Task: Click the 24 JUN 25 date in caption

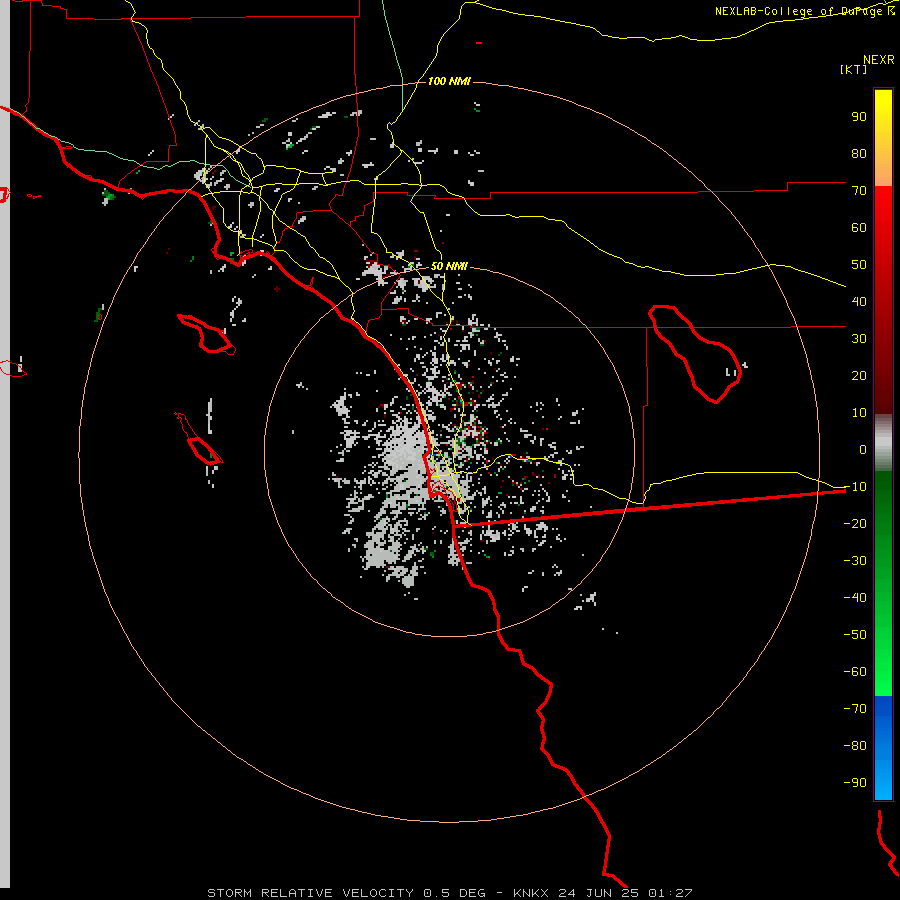Action: click(599, 893)
